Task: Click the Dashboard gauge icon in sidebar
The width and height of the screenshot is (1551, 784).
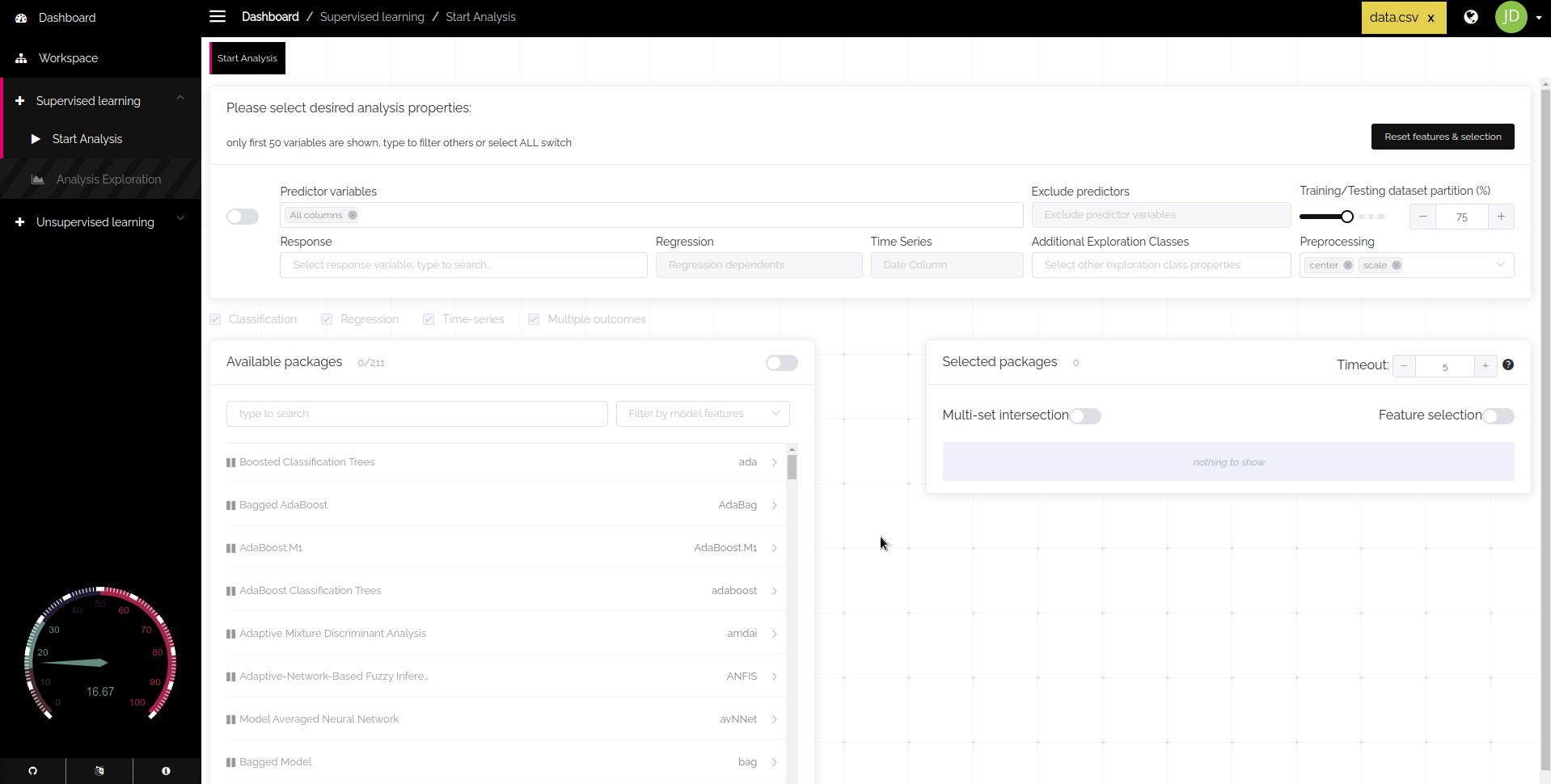Action: [22, 18]
